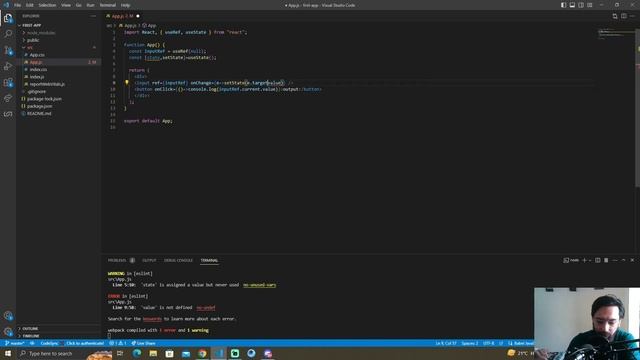Toggle the secondary sidebar layout button
Screen dimensions: 640x360
(x=581, y=5)
